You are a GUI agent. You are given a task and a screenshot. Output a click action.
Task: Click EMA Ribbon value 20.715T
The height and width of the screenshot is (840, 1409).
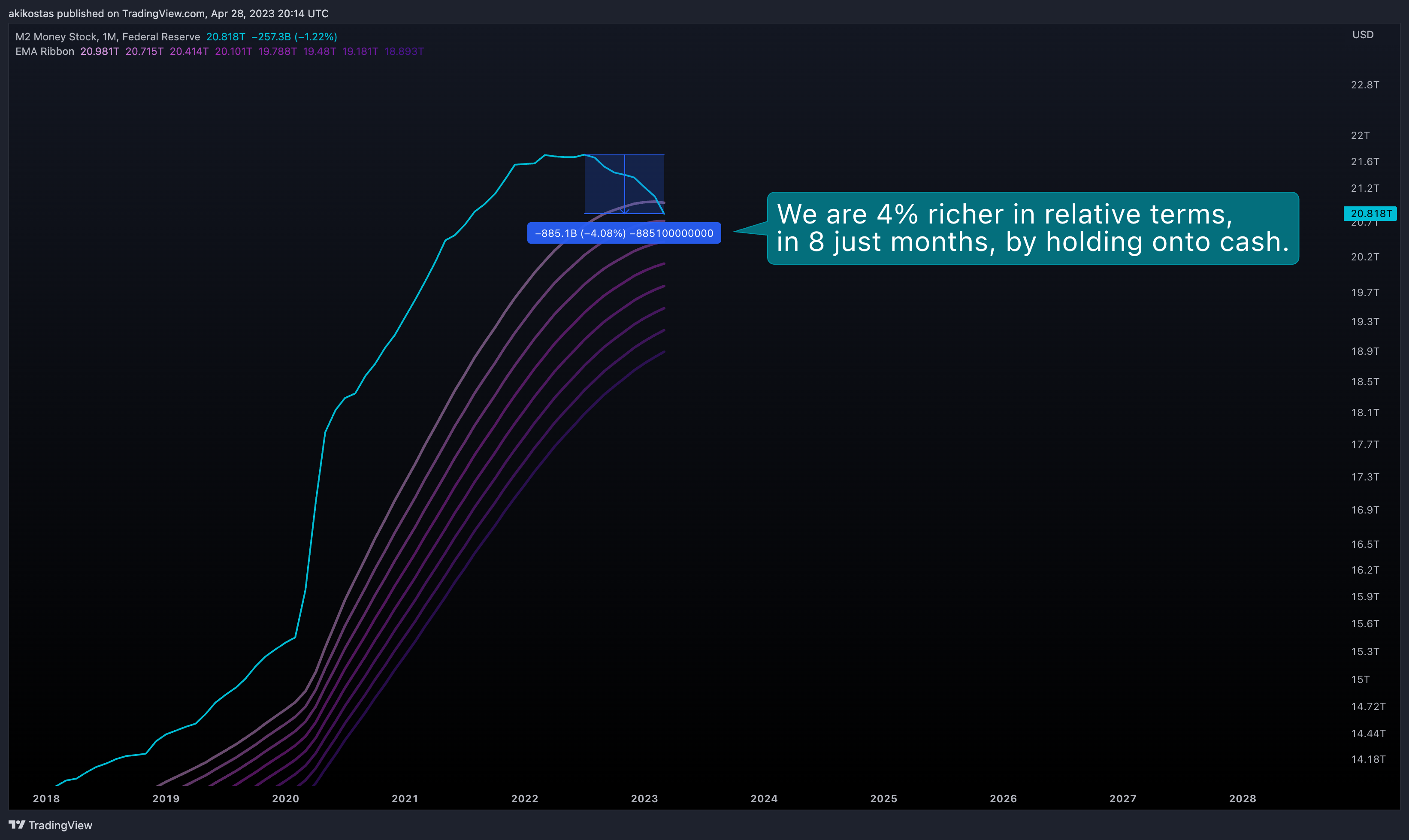144,51
